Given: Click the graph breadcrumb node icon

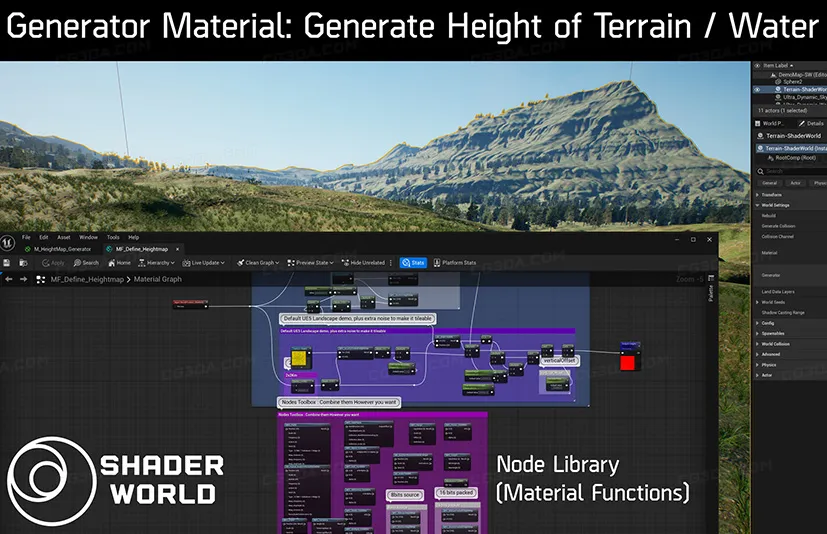Looking at the screenshot, I should (41, 279).
